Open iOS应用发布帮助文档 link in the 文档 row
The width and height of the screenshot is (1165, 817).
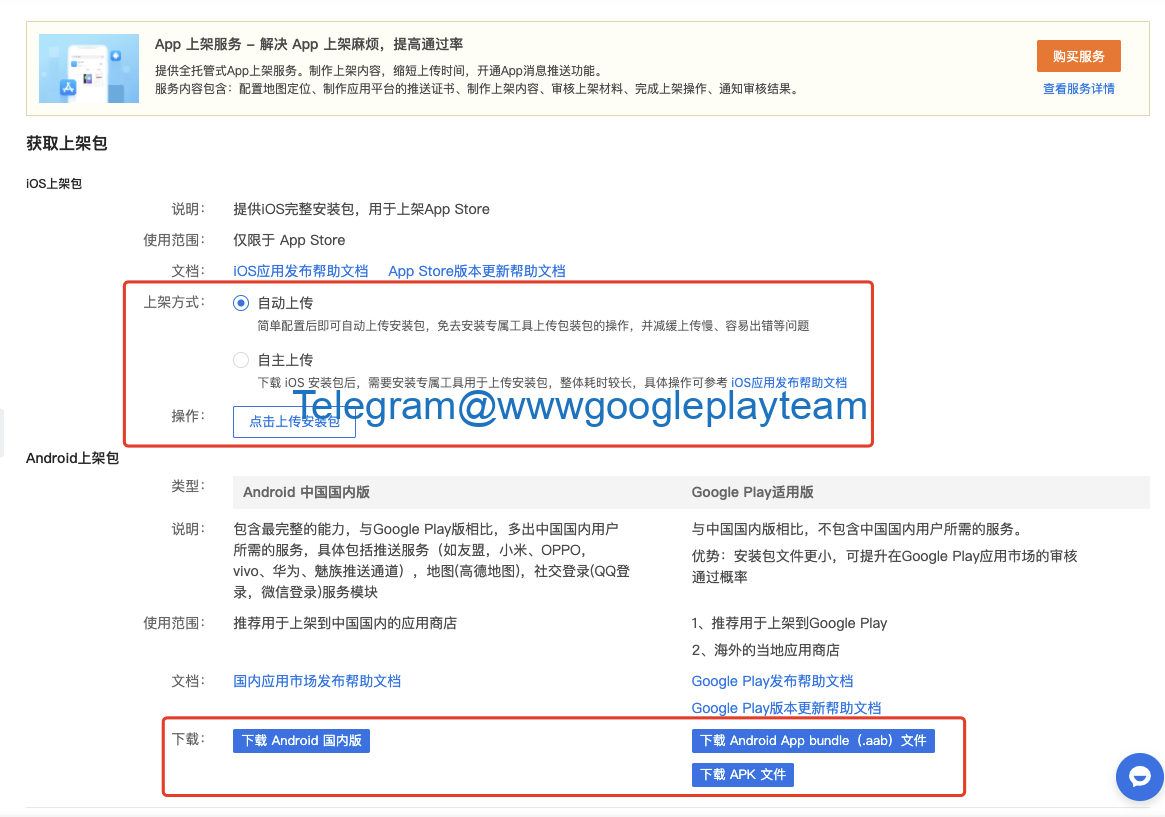tap(301, 271)
